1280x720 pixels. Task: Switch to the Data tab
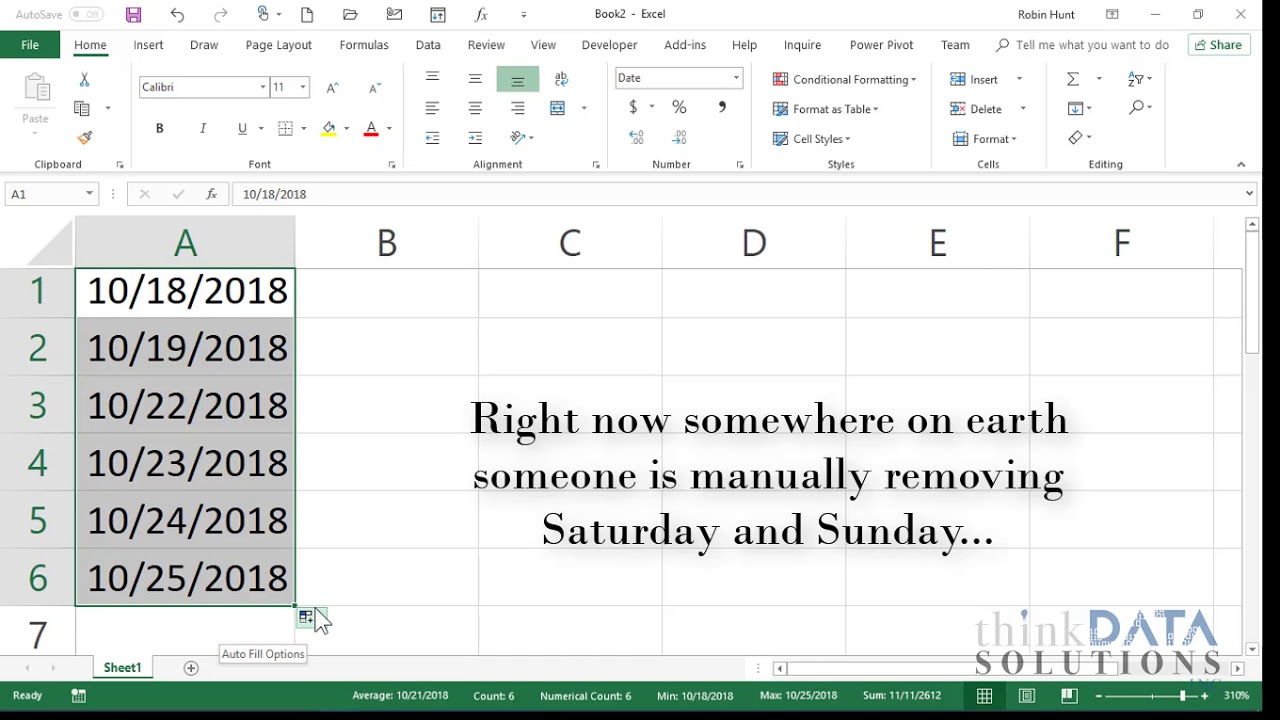[x=428, y=45]
